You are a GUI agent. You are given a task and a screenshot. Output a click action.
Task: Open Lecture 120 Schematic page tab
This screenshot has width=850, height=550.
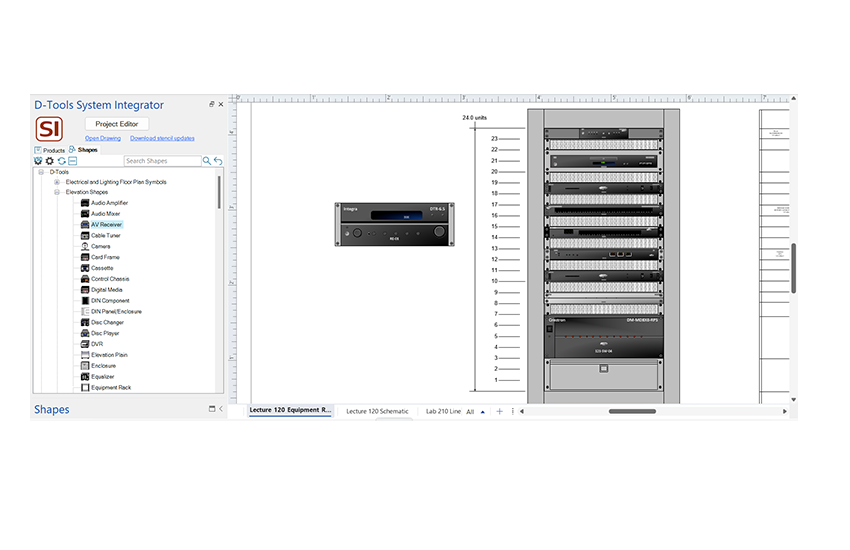[x=377, y=411]
